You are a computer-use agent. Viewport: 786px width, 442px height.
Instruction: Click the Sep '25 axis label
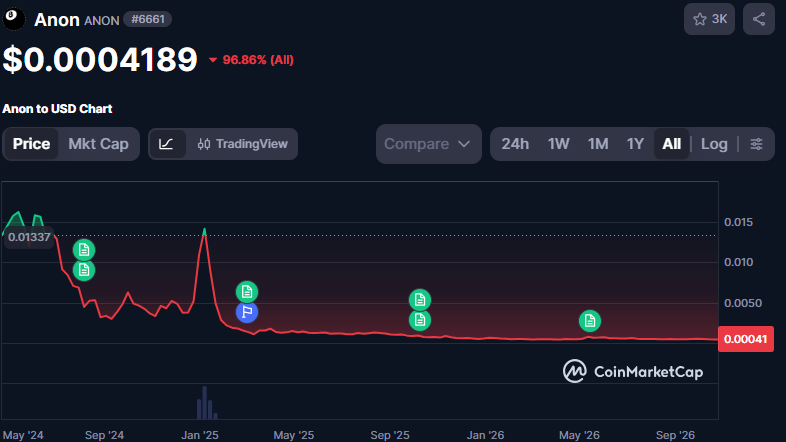point(389,435)
